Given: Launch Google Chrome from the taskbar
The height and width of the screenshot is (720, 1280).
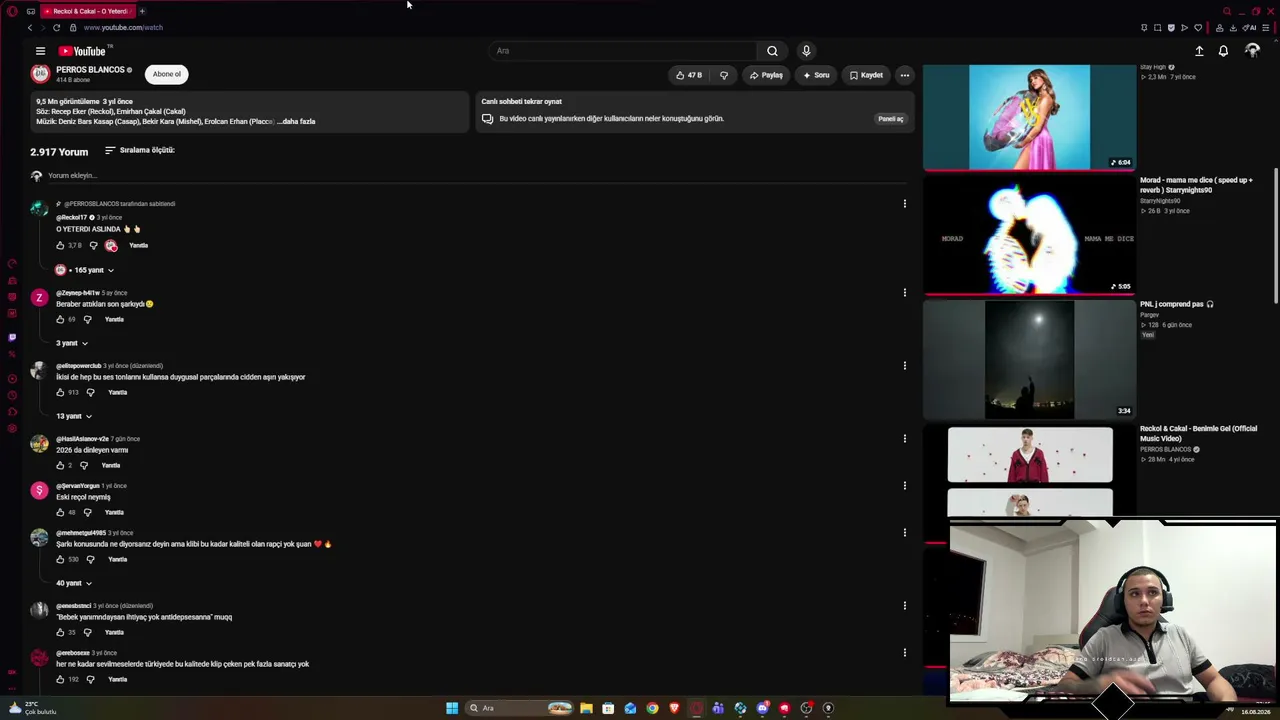Looking at the screenshot, I should (x=652, y=708).
